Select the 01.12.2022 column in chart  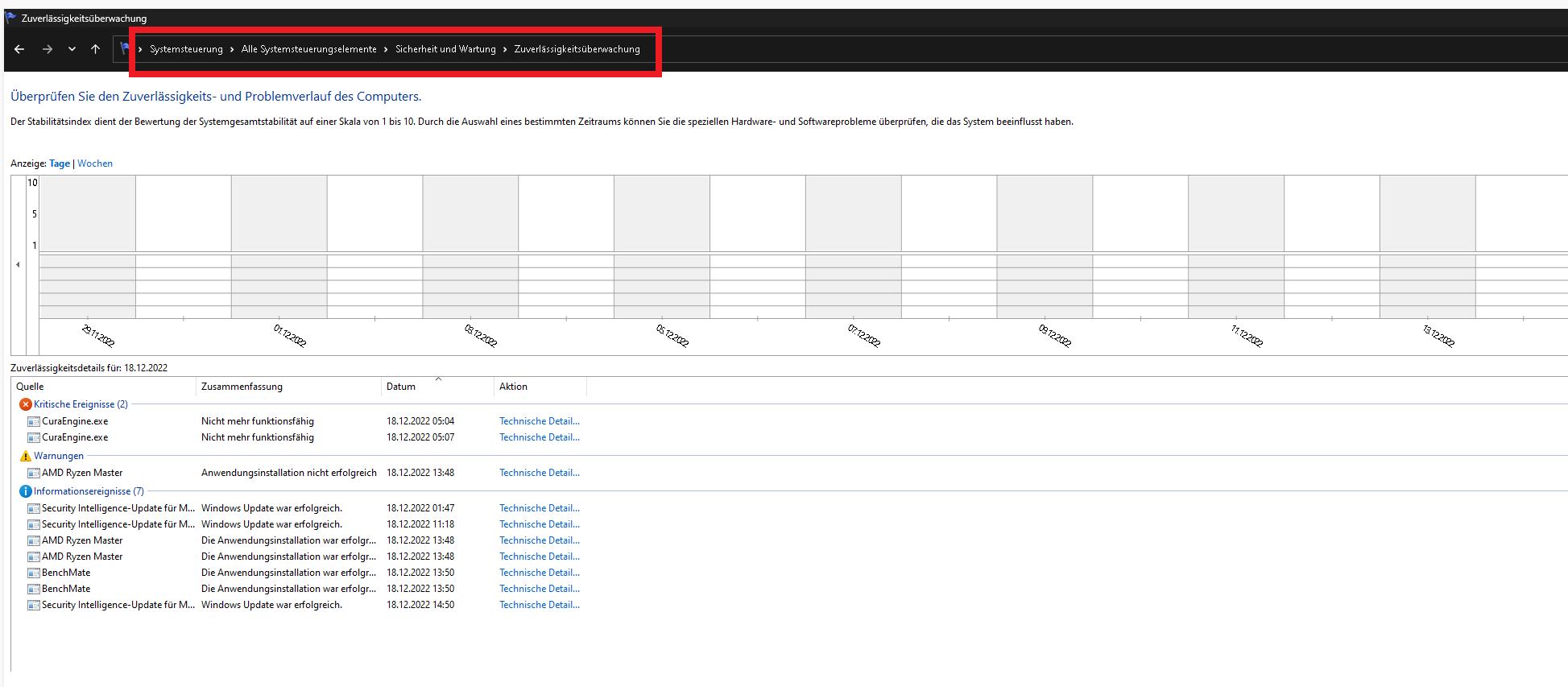point(279,246)
